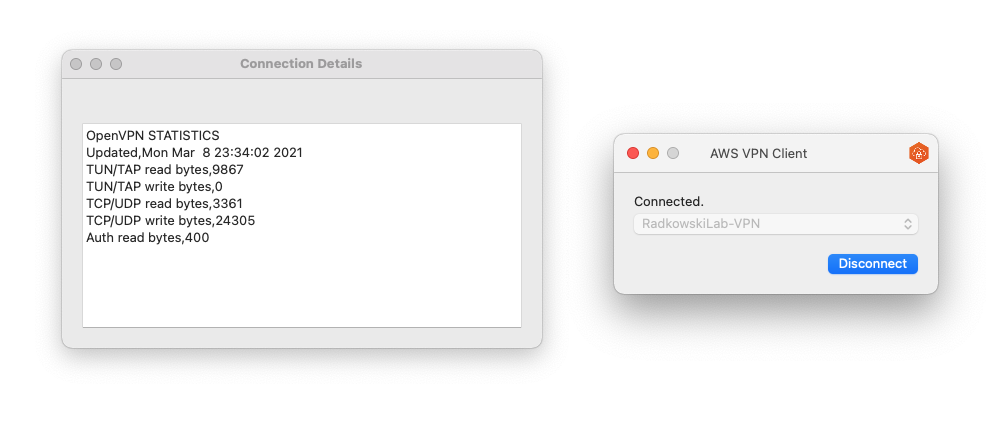Close the Connection Details window
999x443 pixels.
pos(76,64)
